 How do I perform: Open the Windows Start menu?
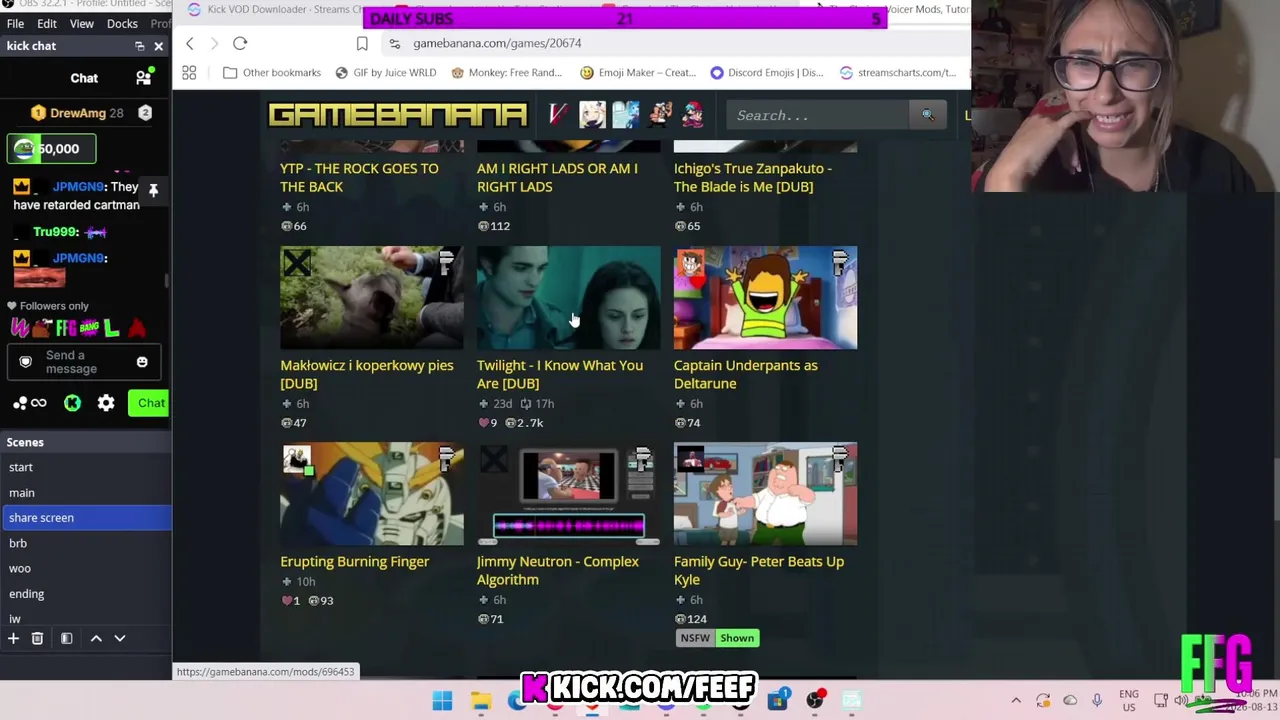click(442, 701)
